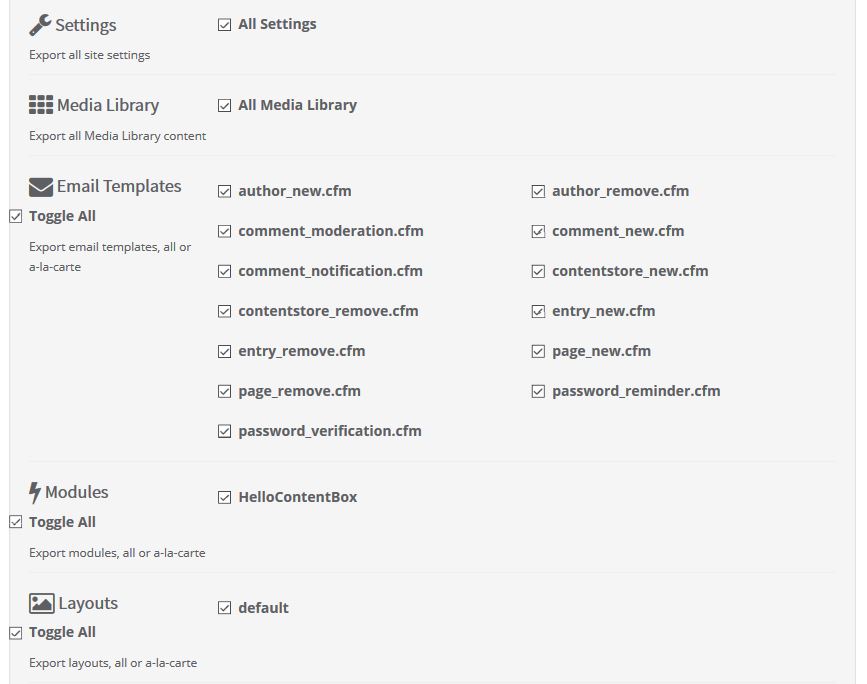
Task: Uncheck the All Media Library checkbox
Action: (225, 105)
